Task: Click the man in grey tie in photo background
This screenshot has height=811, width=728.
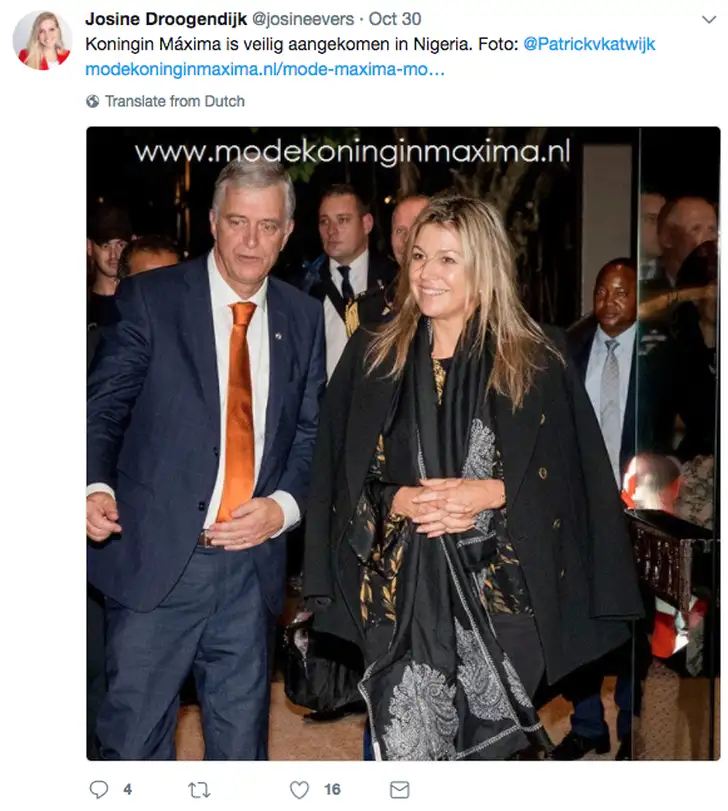Action: [x=610, y=362]
